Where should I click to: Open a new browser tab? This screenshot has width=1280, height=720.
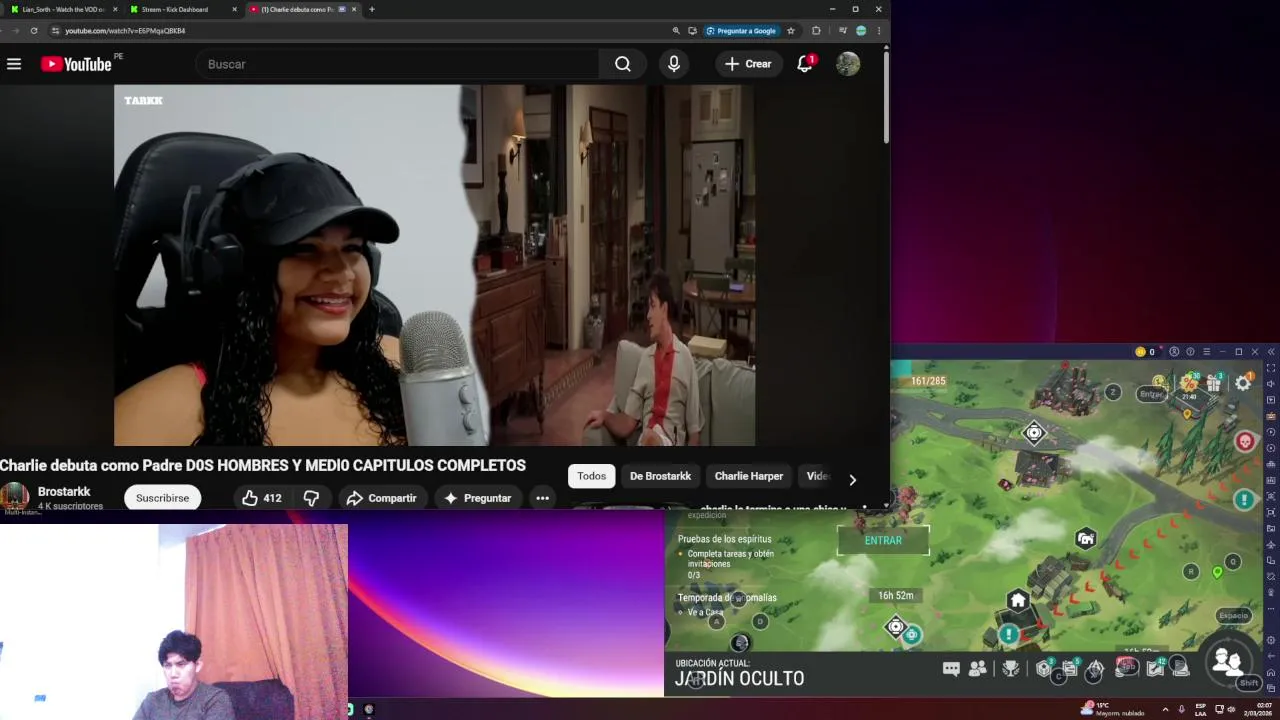point(372,9)
